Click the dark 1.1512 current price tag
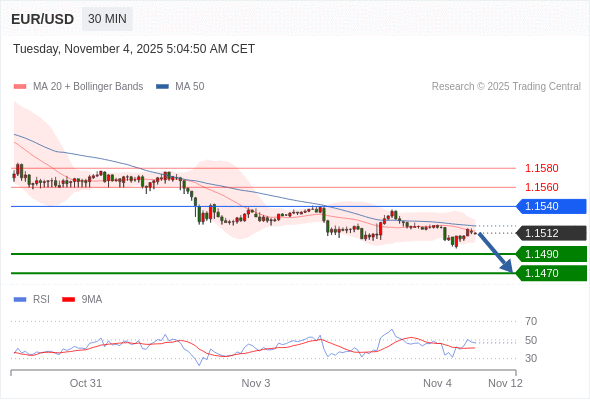Image resolution: width=590 pixels, height=400 pixels. pyautogui.click(x=551, y=233)
